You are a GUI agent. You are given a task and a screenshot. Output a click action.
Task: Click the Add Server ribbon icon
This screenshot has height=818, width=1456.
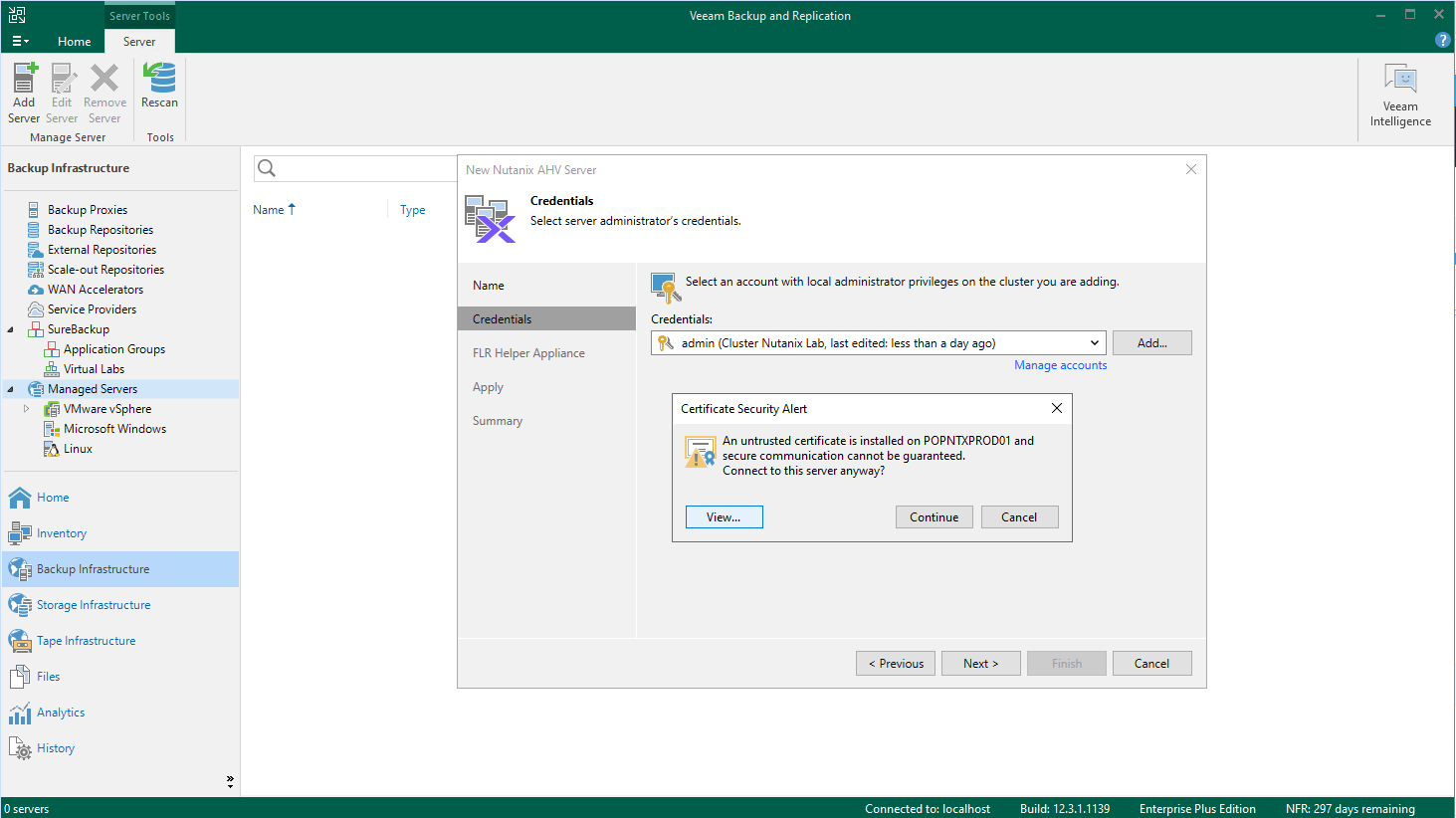pos(24,94)
